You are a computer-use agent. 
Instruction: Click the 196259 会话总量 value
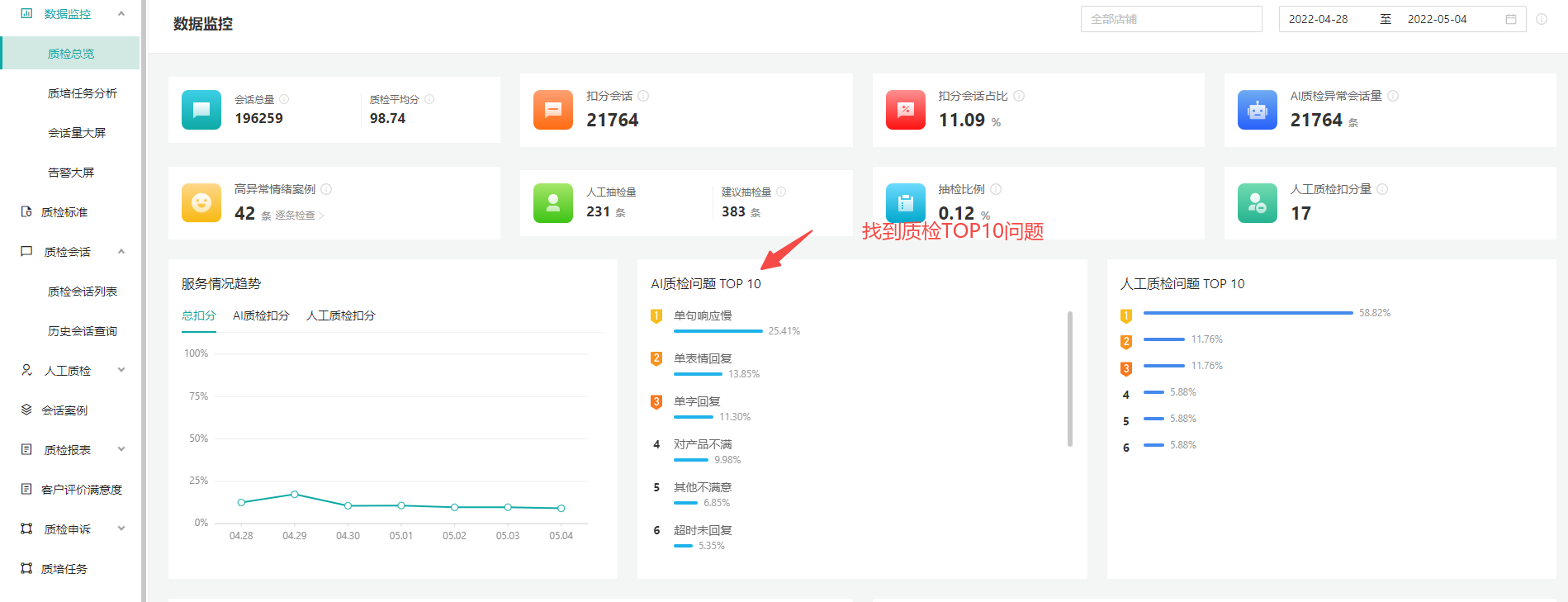(258, 118)
